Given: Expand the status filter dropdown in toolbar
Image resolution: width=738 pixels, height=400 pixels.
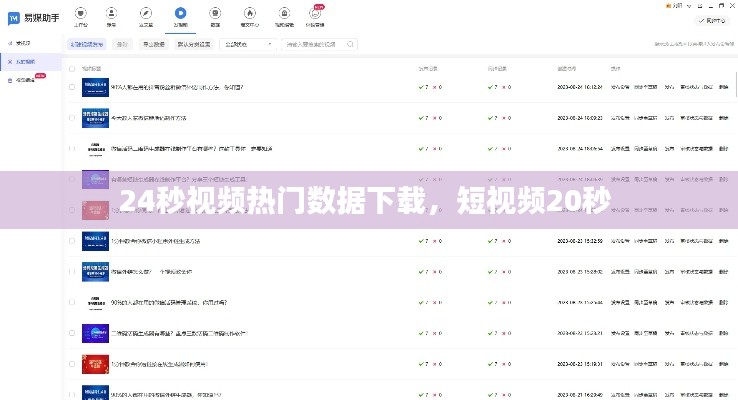Looking at the screenshot, I should 247,44.
